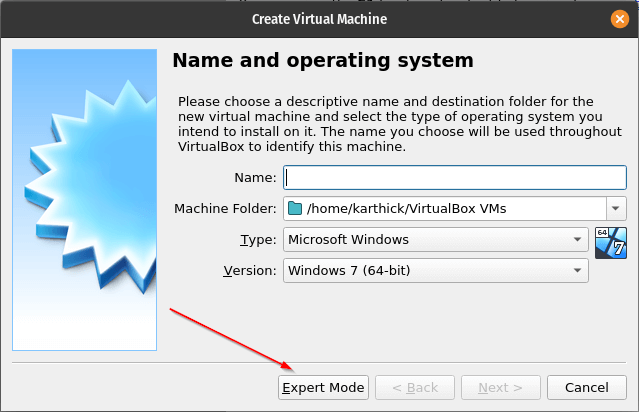Viewport: 639px width, 412px height.
Task: Click the Name text input field
Action: (455, 177)
